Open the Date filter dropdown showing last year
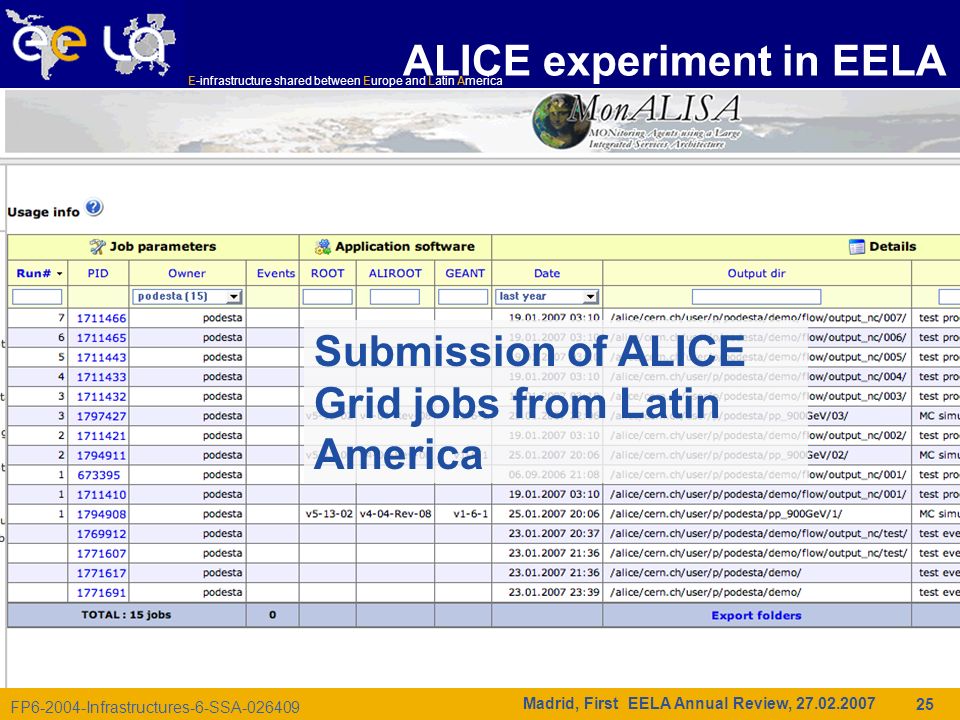 546,296
